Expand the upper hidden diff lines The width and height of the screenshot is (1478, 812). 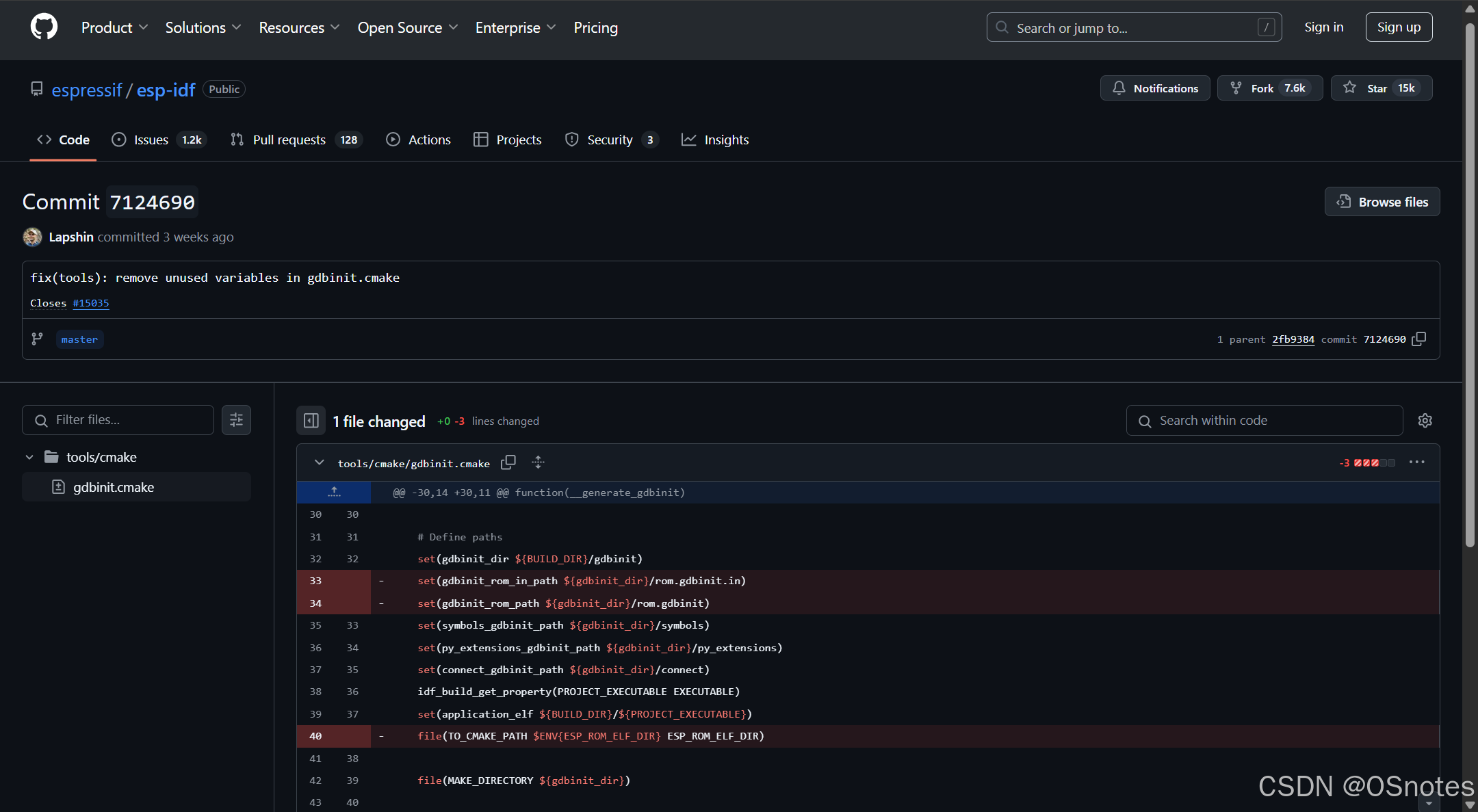(x=334, y=493)
